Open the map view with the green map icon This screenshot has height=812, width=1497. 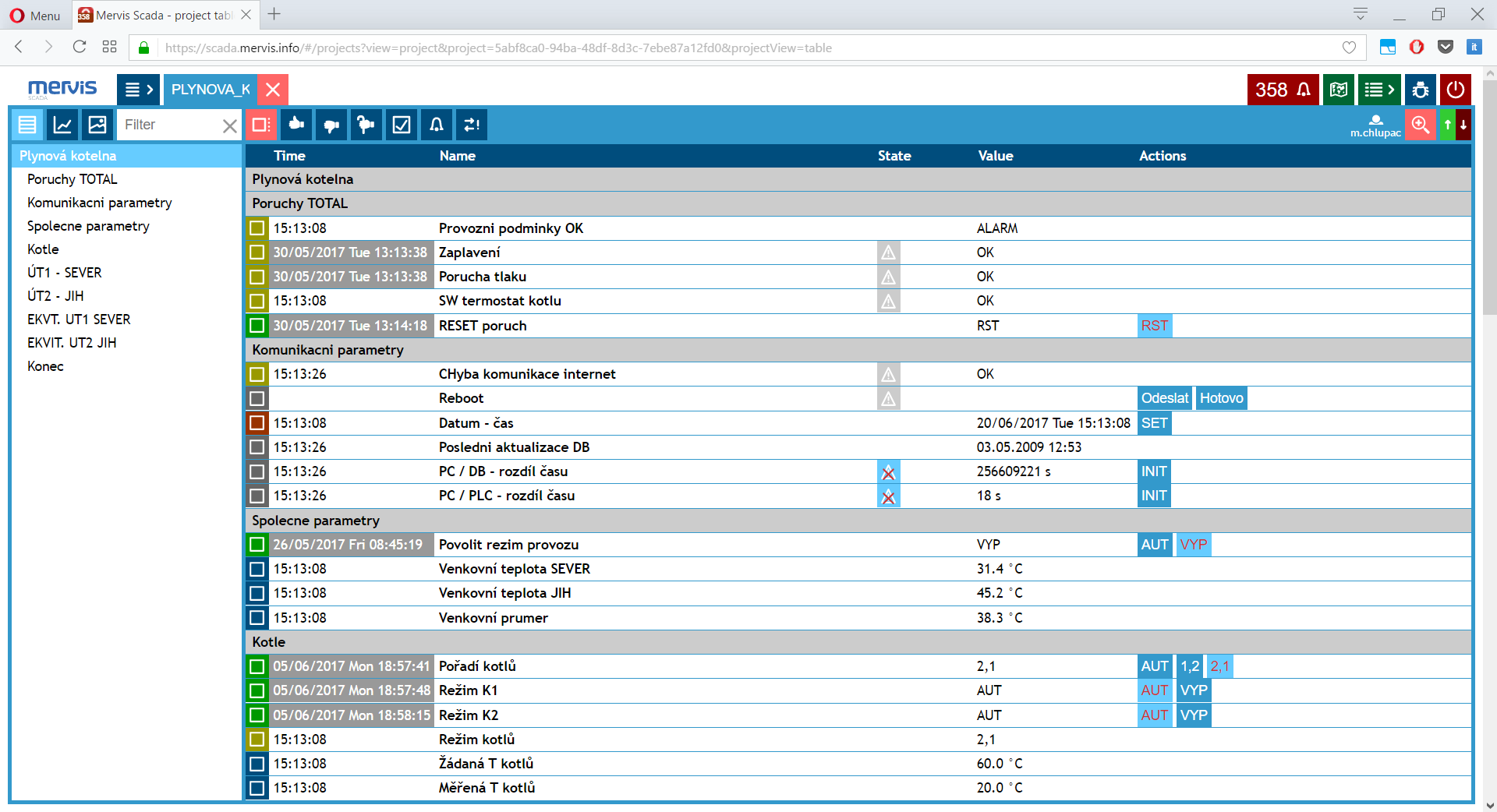point(1339,90)
